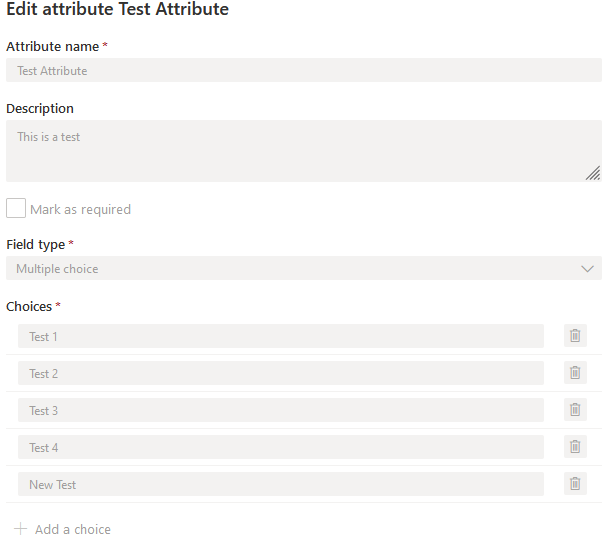Remove the Test 3 choice

pyautogui.click(x=575, y=410)
